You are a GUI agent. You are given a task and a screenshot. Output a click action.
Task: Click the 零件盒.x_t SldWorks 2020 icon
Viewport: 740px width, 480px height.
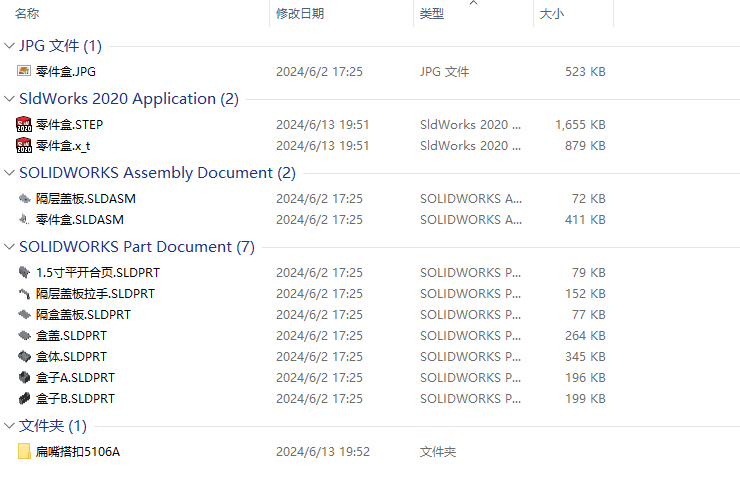point(24,145)
